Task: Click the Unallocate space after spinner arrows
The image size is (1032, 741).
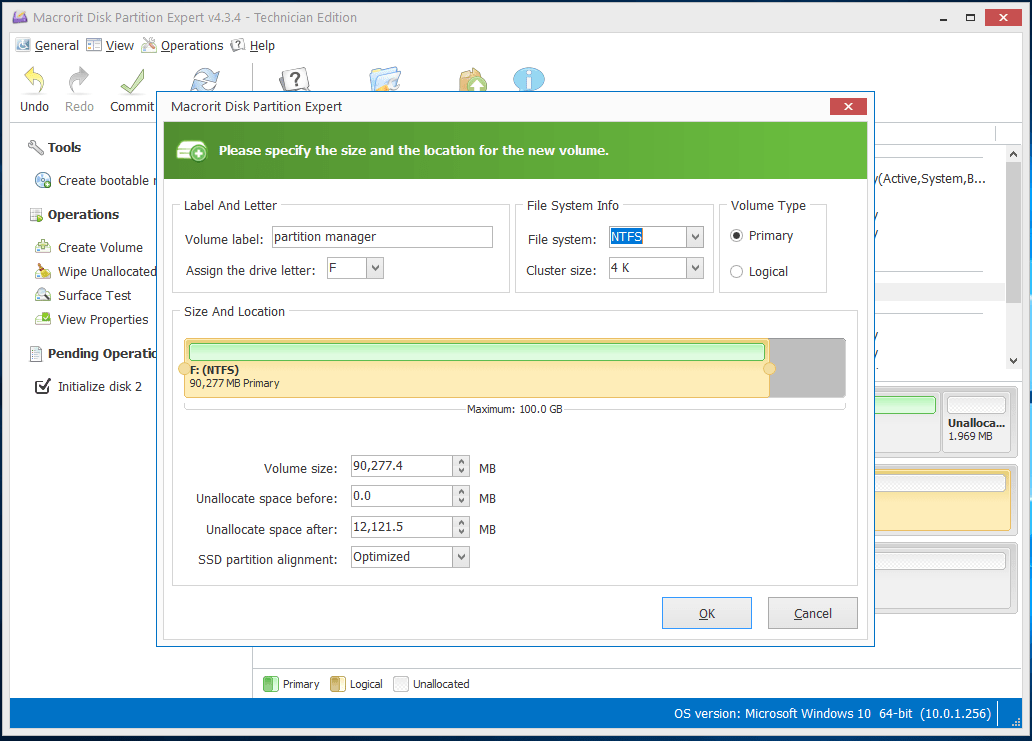Action: [461, 527]
